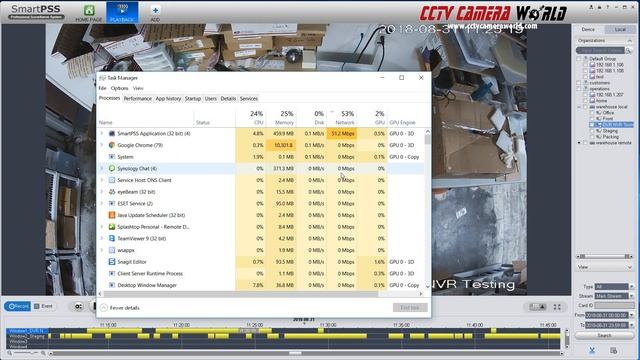Zoom out the timeline magnifier icon

(9, 353)
